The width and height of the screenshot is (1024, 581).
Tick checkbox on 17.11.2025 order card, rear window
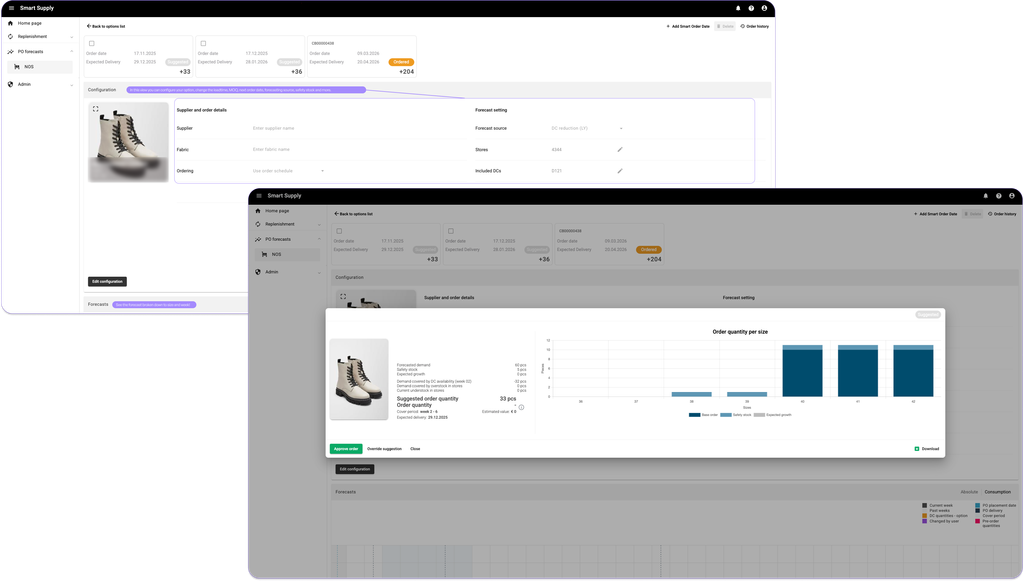(91, 44)
